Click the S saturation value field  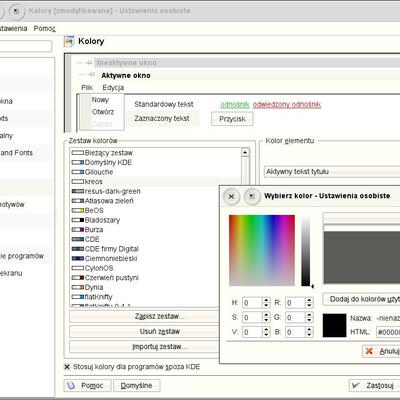(x=252, y=318)
